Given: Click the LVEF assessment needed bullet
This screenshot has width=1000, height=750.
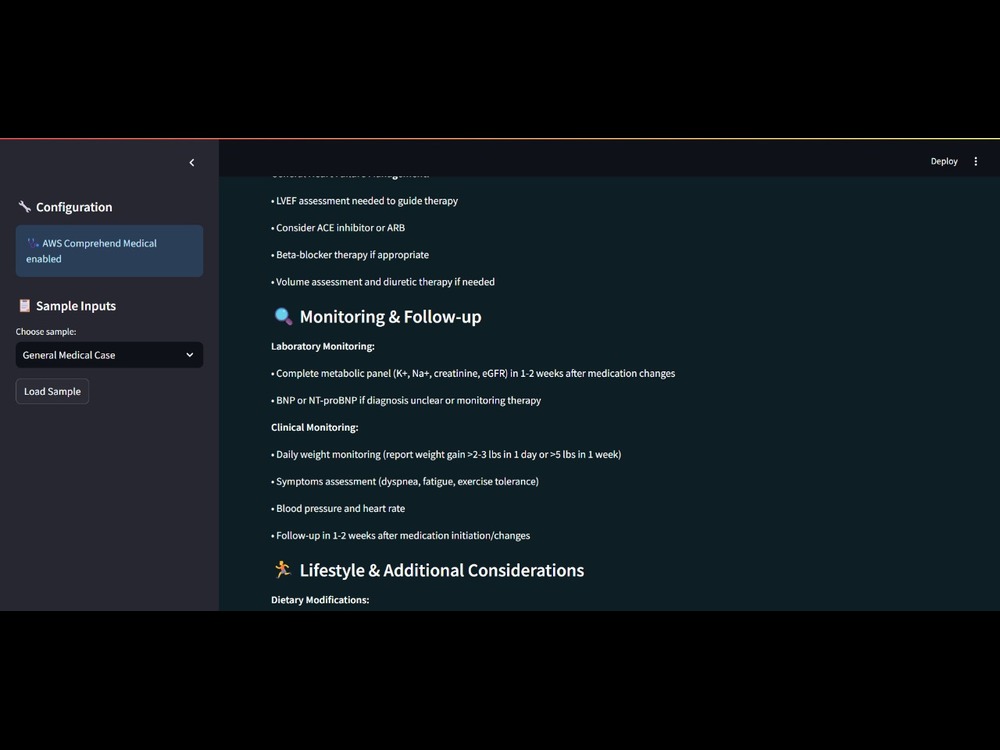Looking at the screenshot, I should 364,201.
